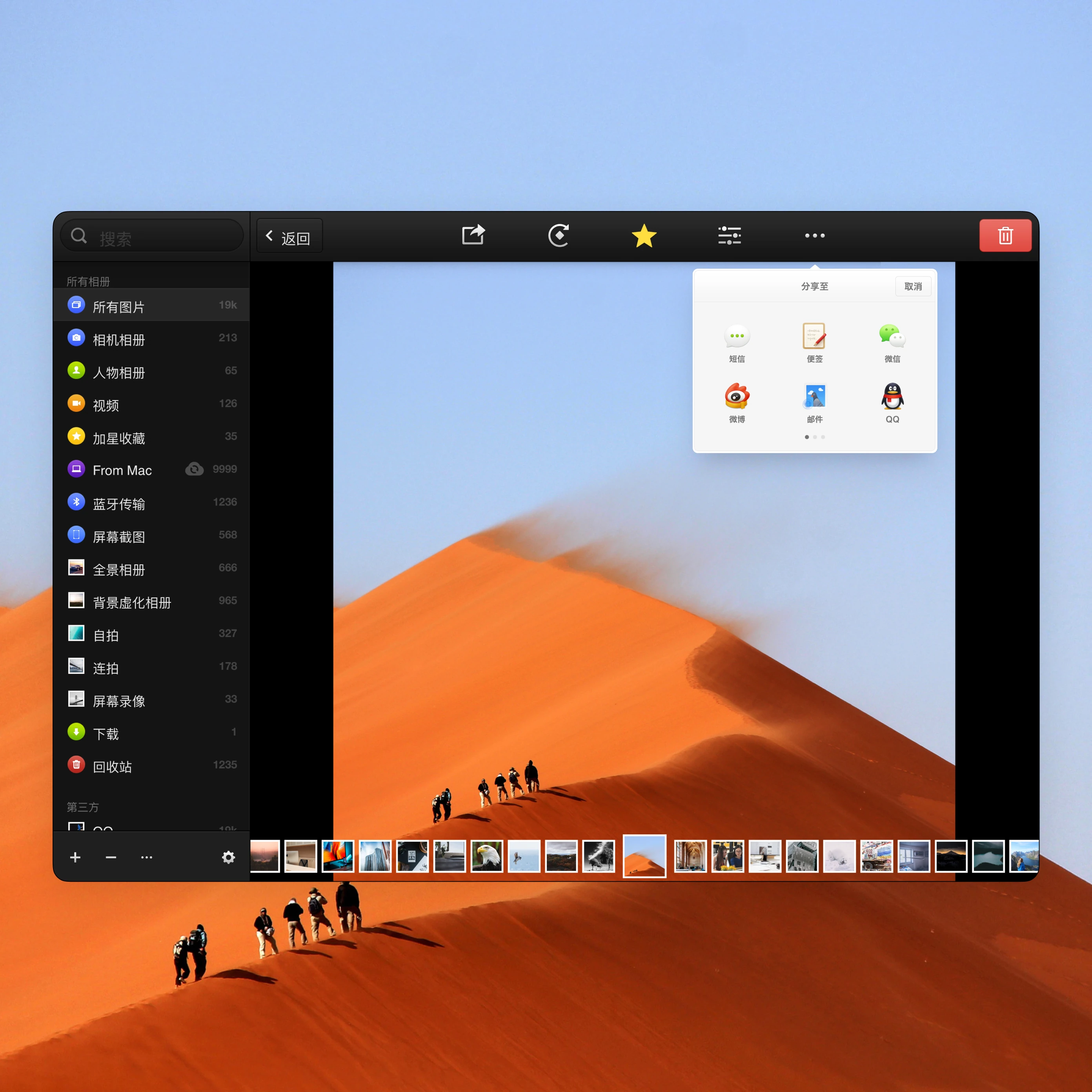Delete the photo with the red trash button
Viewport: 1092px width, 1092px height.
1005,235
